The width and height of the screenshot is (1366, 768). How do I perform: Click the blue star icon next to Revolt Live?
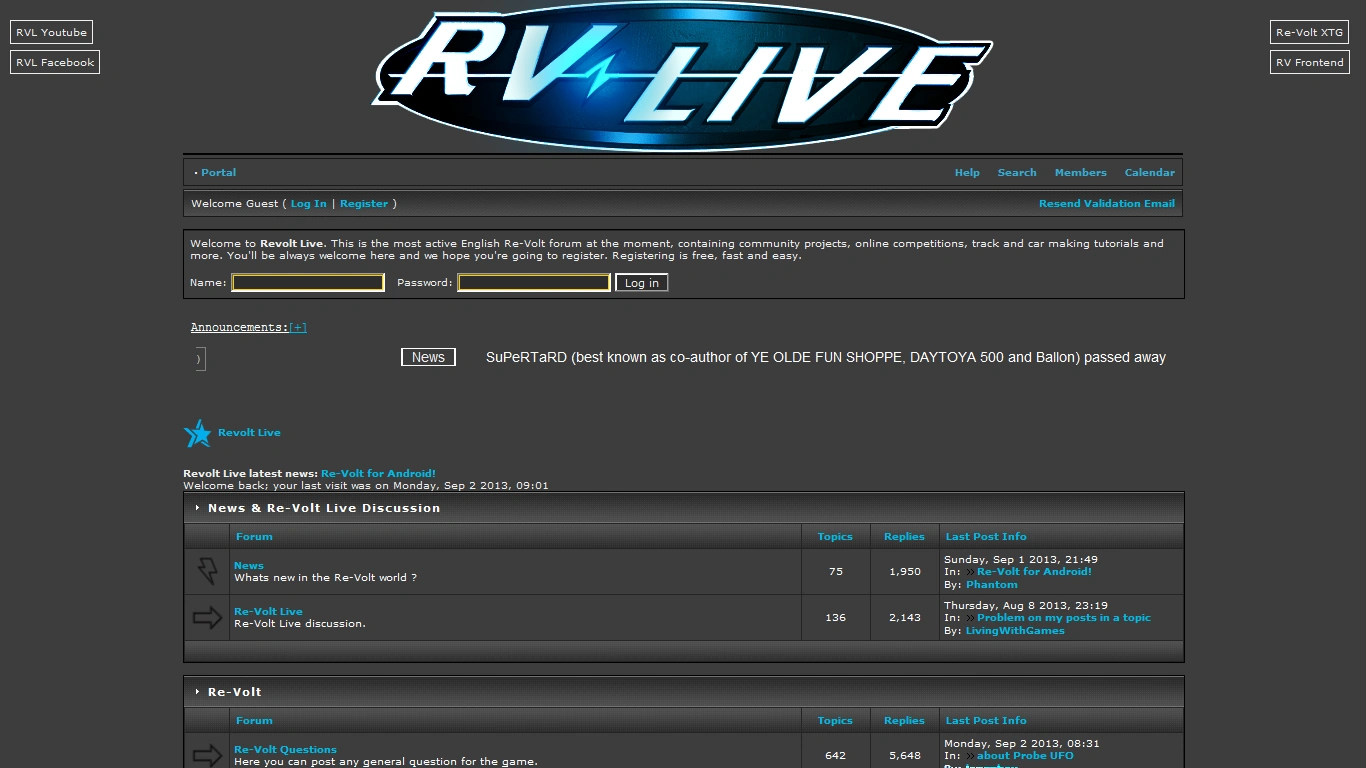[x=197, y=432]
